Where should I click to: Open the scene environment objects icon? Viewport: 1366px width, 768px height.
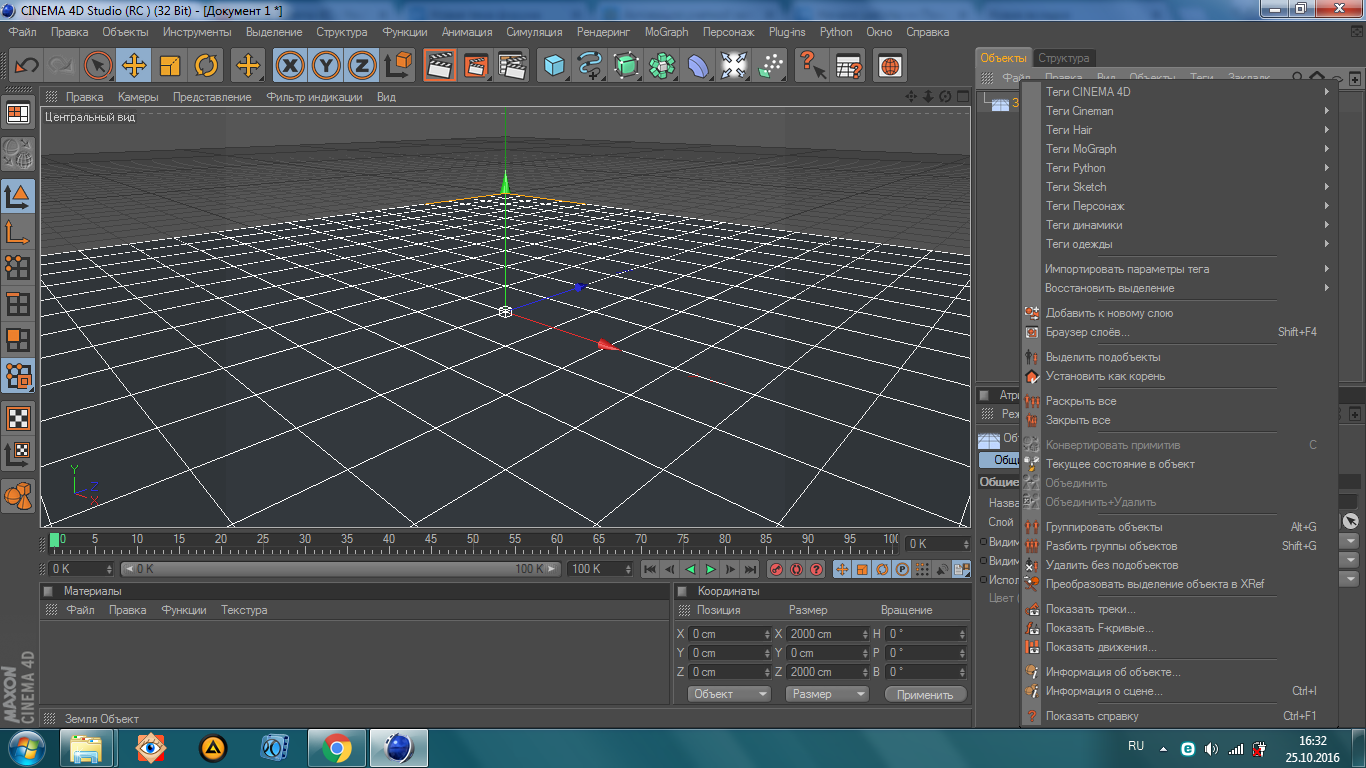pyautogui.click(x=734, y=66)
